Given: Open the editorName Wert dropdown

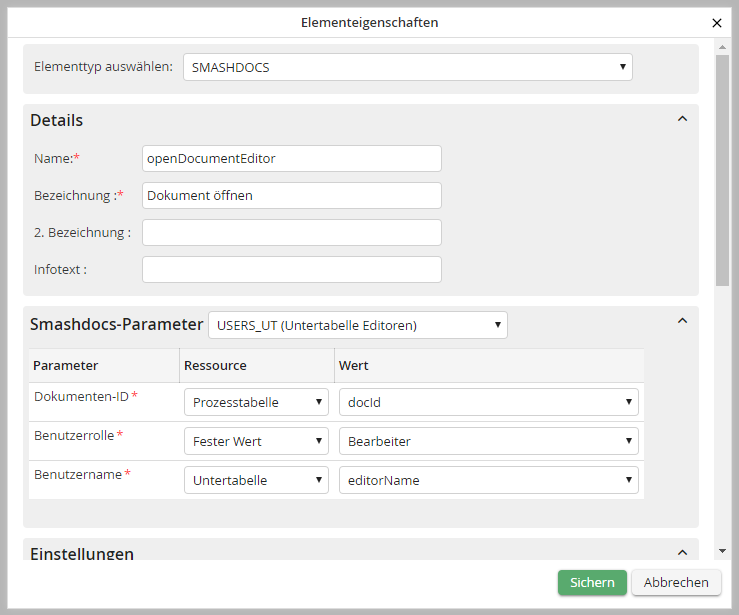Looking at the screenshot, I should pyautogui.click(x=488, y=480).
